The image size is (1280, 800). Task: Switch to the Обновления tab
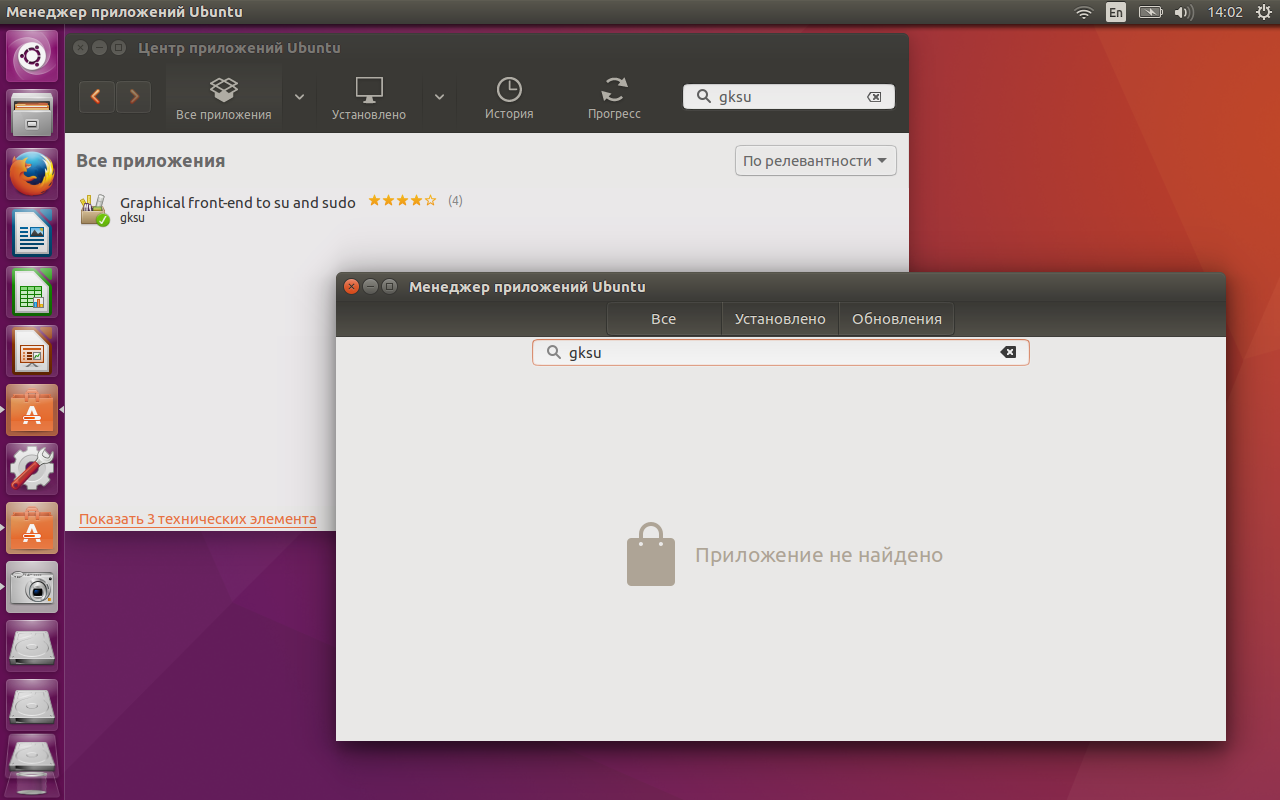pos(896,319)
